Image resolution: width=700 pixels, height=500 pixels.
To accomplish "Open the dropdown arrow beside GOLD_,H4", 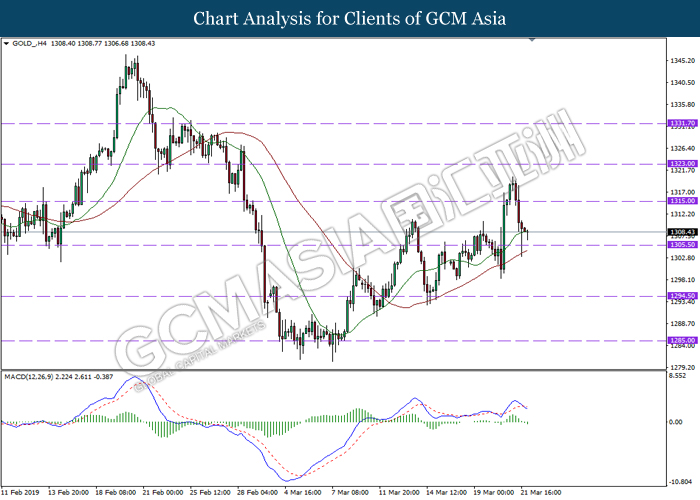I will click(6, 44).
